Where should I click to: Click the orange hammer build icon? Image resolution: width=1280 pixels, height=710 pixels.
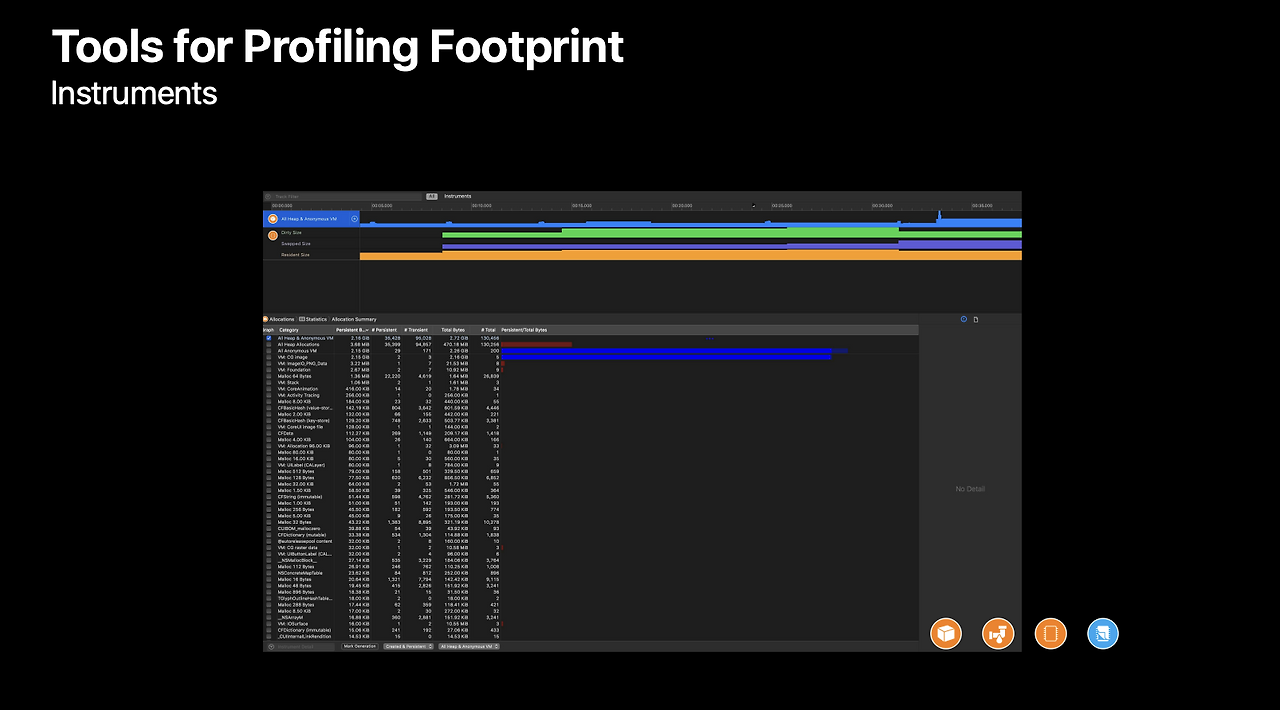998,633
